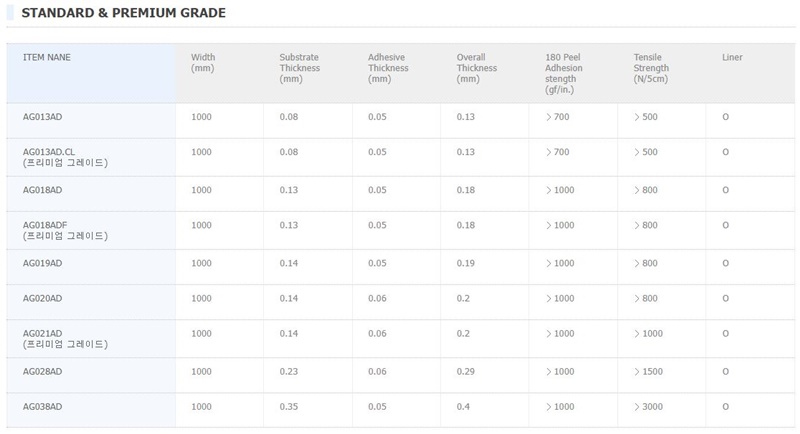Click the AG038AD item name
This screenshot has width=800, height=434.
43,408
